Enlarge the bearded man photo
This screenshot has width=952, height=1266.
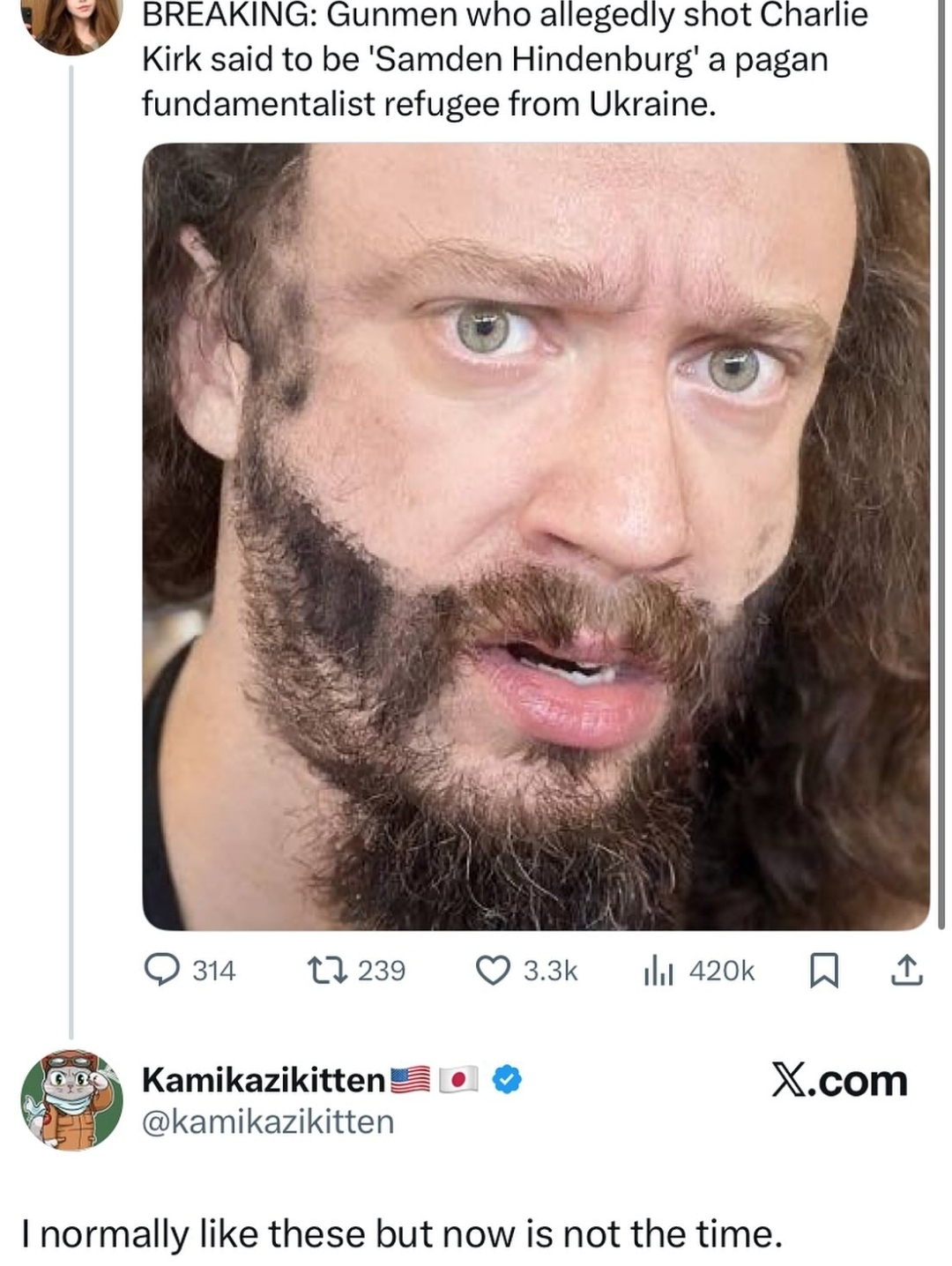point(536,536)
